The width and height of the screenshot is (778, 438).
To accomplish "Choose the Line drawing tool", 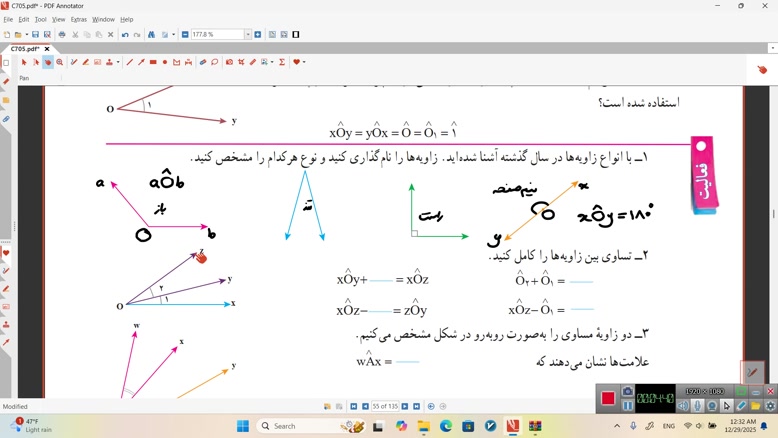I will click(129, 62).
